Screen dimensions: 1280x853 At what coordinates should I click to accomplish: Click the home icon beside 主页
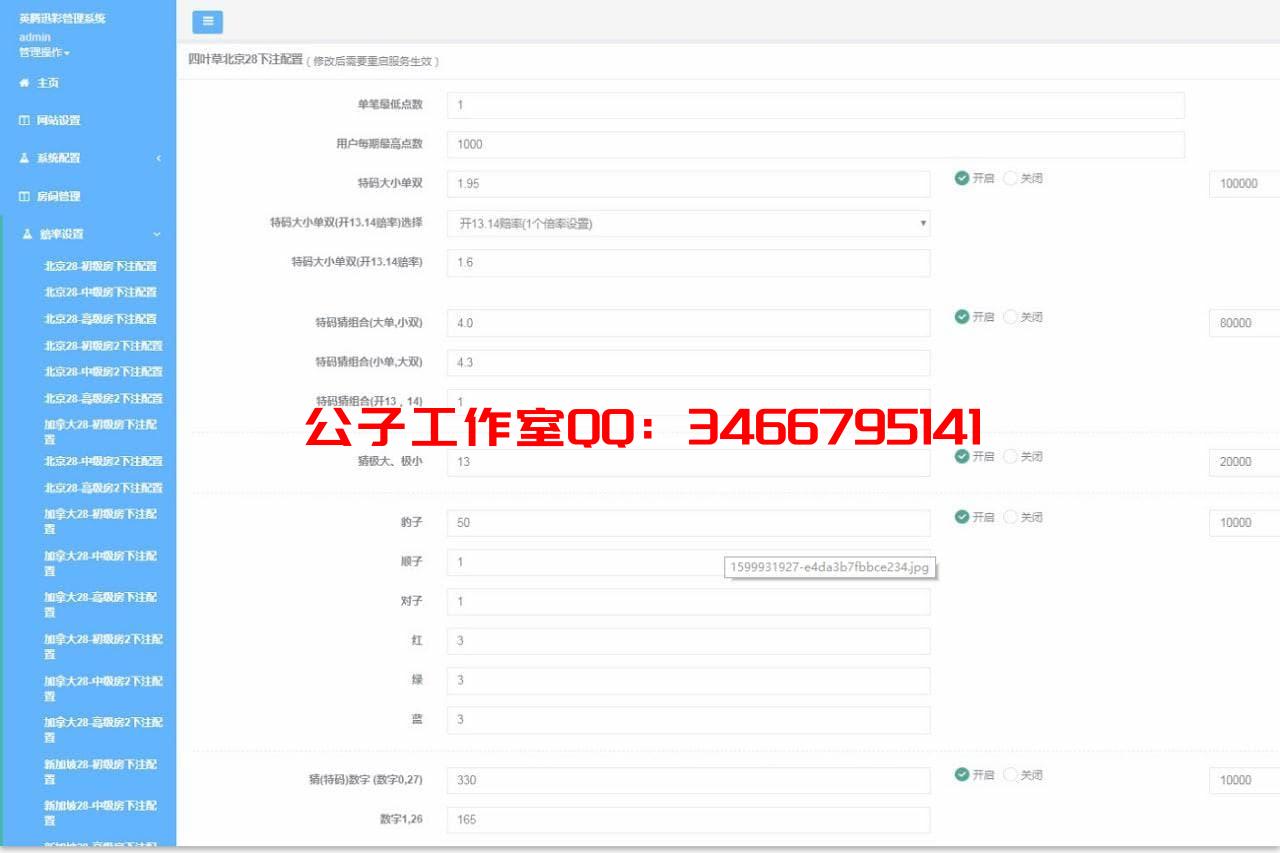24,83
